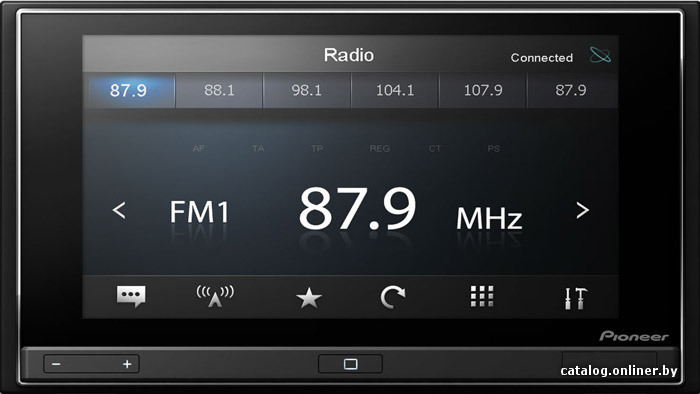
Task: Tune down with the left chevron arrow
Action: coord(119,210)
